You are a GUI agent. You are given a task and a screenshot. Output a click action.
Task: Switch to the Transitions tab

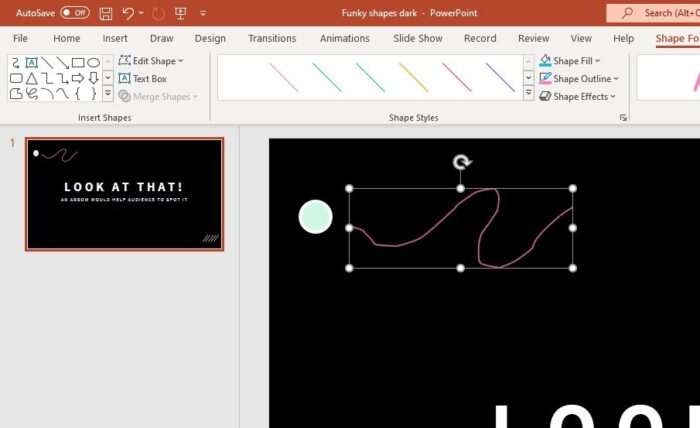tap(272, 38)
